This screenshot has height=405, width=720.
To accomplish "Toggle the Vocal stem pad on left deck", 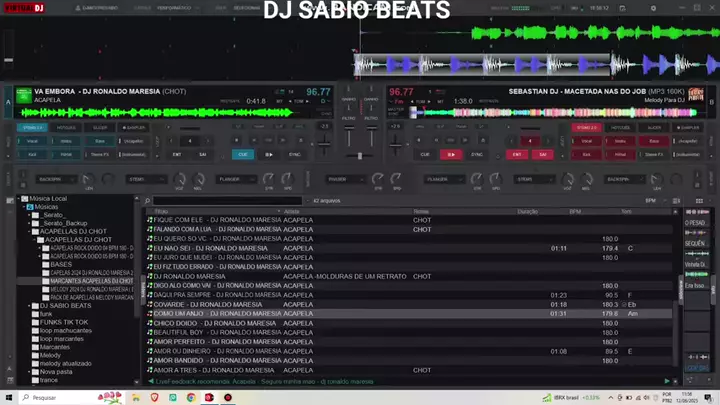I will (32, 142).
